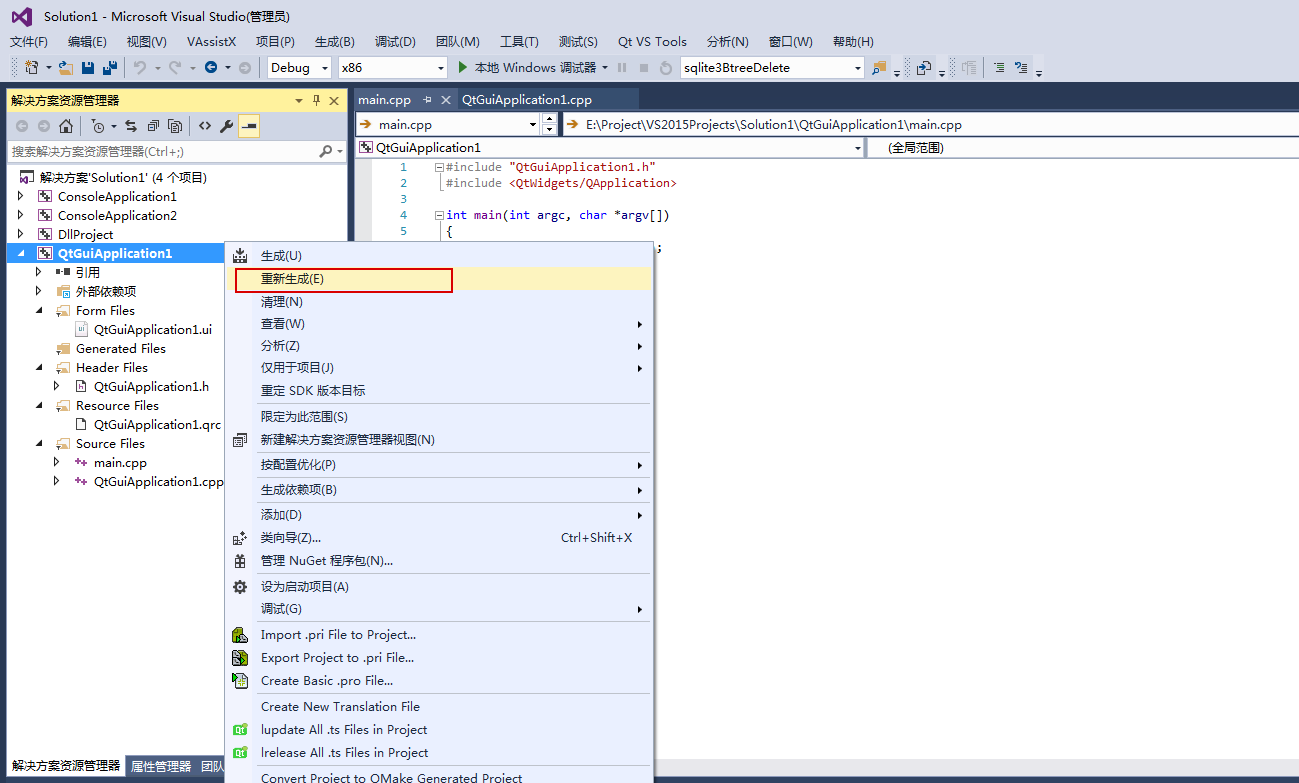Click the Navigate Backward blue arrow

[211, 67]
